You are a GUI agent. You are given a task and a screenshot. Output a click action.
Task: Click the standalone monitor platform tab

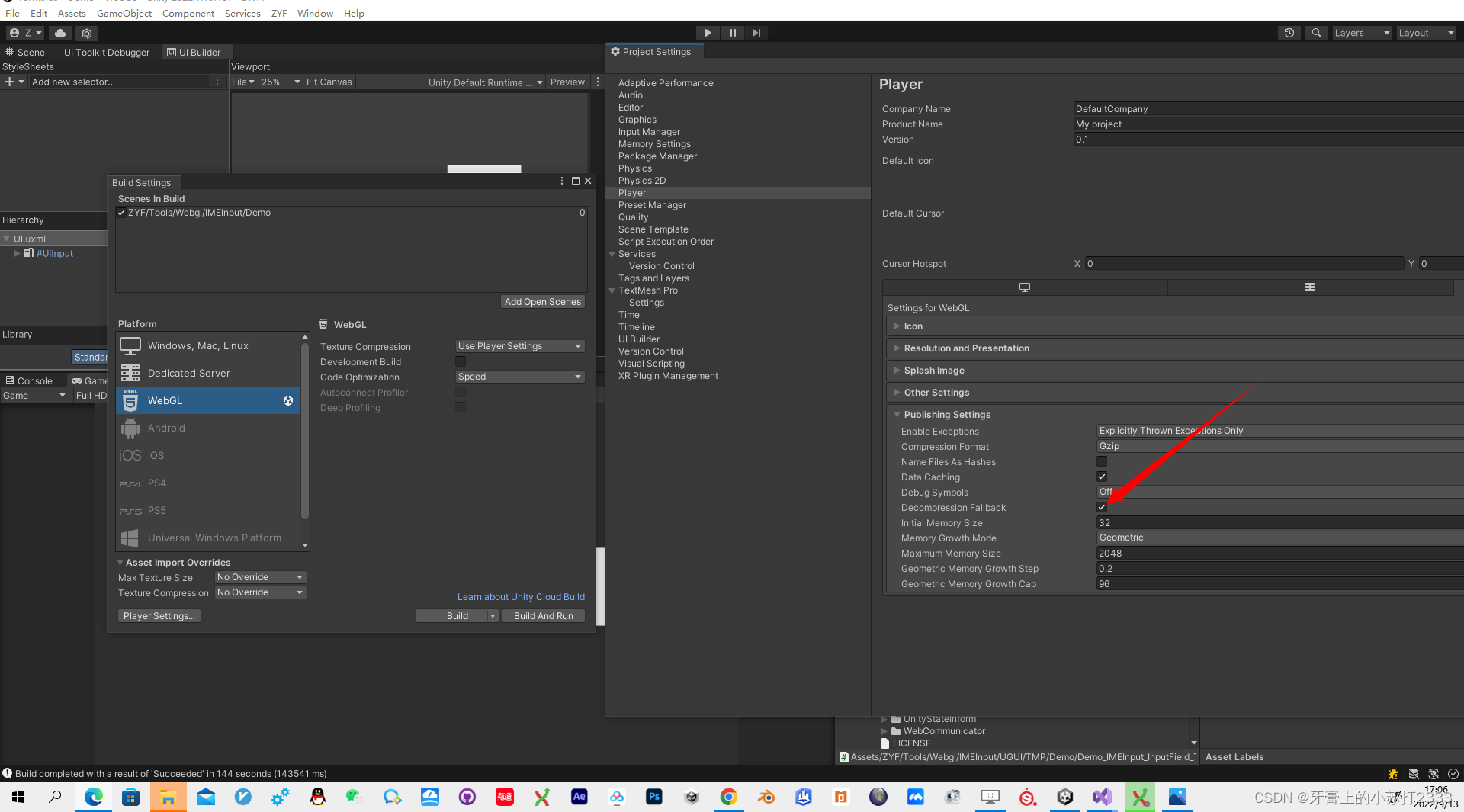[x=1025, y=287]
